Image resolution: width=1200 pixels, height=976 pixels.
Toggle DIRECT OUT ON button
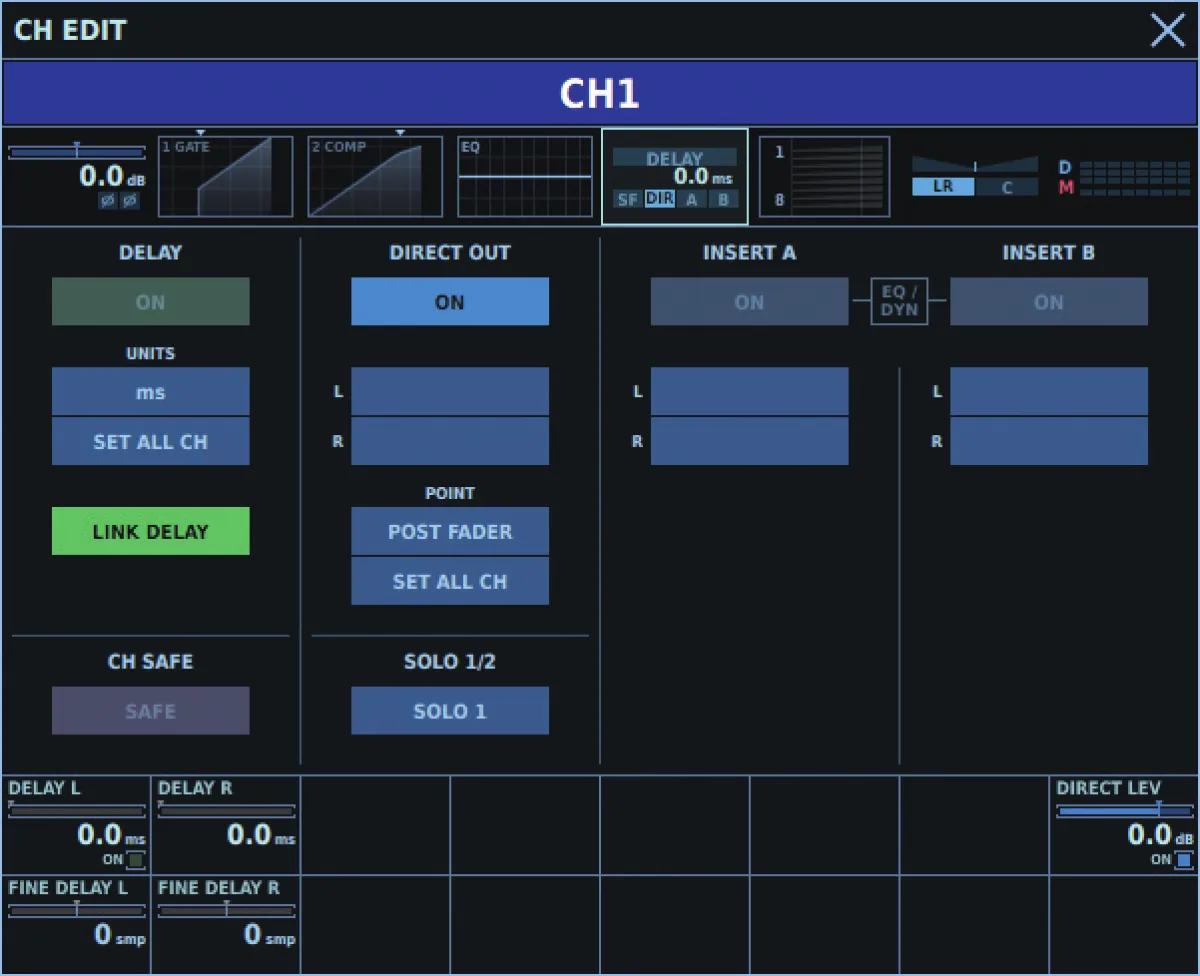click(x=450, y=302)
